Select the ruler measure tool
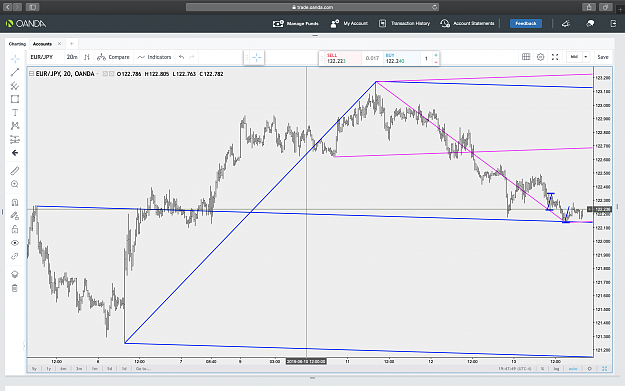Image resolution: width=625 pixels, height=391 pixels. (15, 171)
